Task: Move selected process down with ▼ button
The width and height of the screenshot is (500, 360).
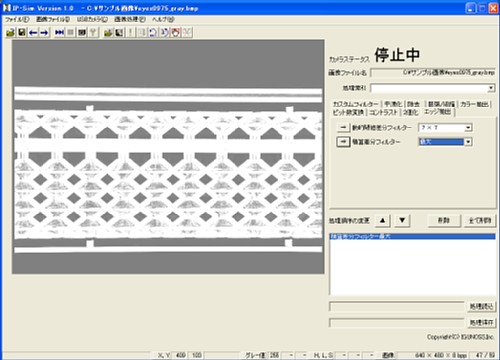Action: click(402, 220)
